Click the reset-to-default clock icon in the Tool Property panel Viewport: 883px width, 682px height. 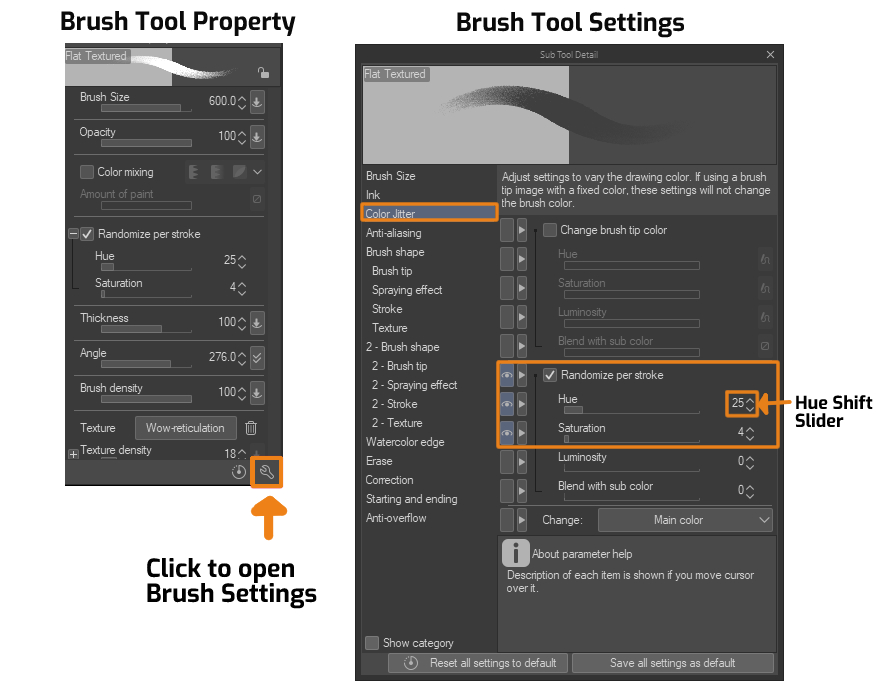(239, 472)
